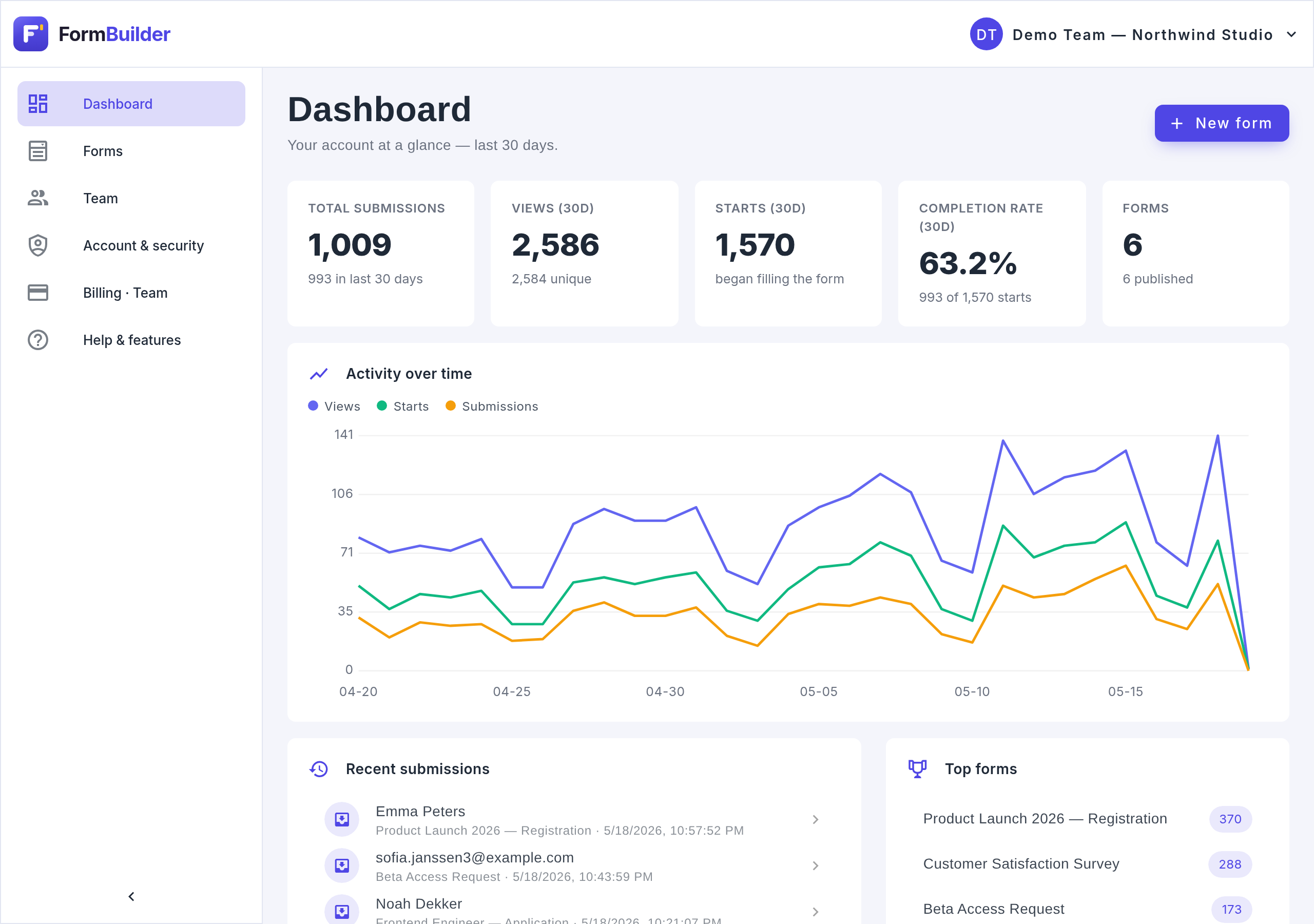Click the 288 badge for Customer Satisfaction
1314x924 pixels.
(1230, 864)
